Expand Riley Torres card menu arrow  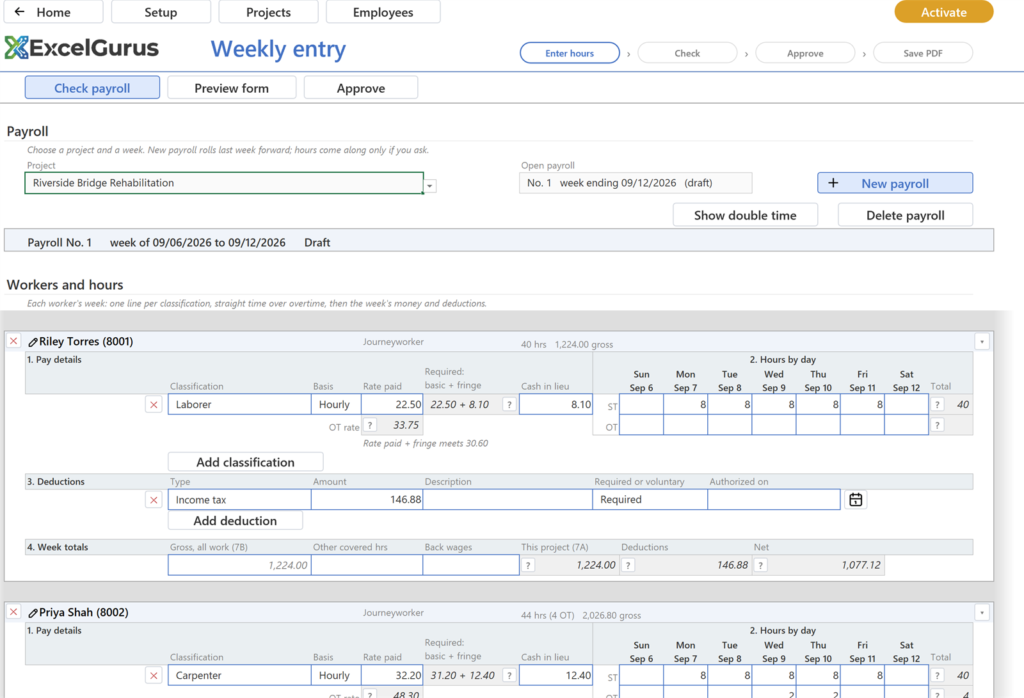pyautogui.click(x=982, y=341)
